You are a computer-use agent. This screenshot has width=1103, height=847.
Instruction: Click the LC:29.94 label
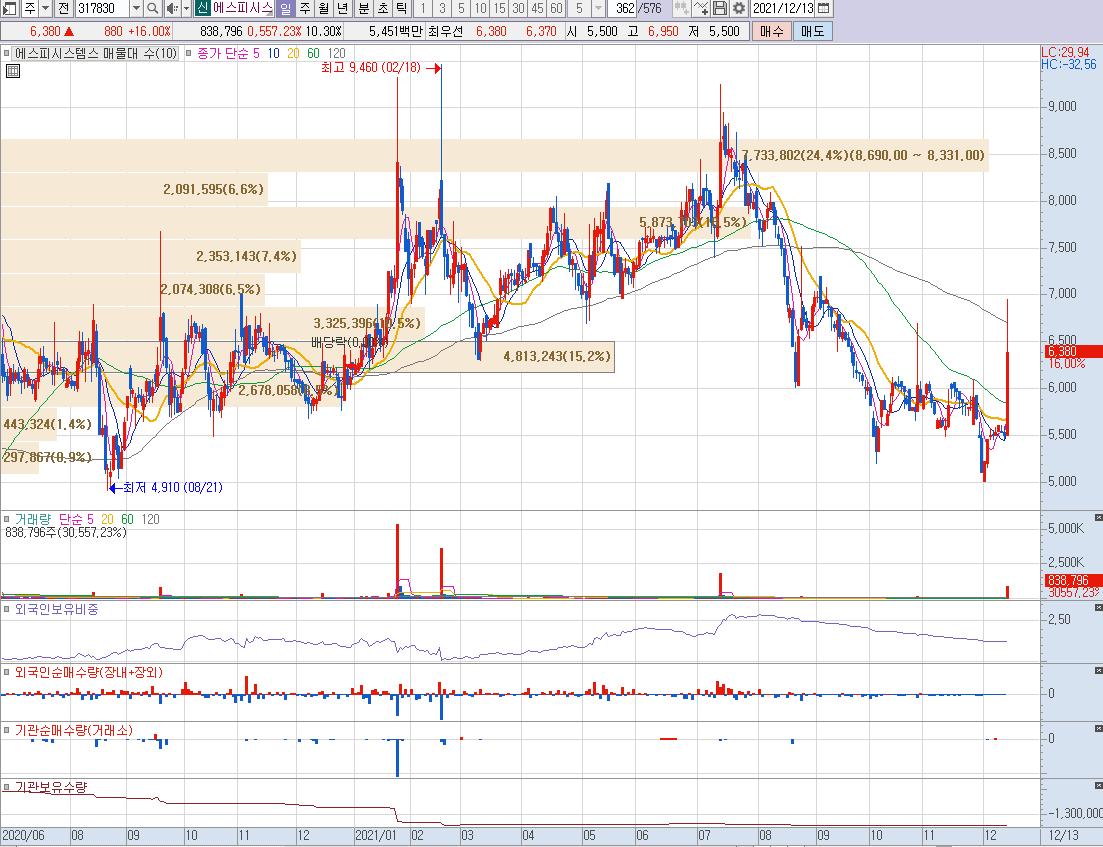(x=1065, y=53)
